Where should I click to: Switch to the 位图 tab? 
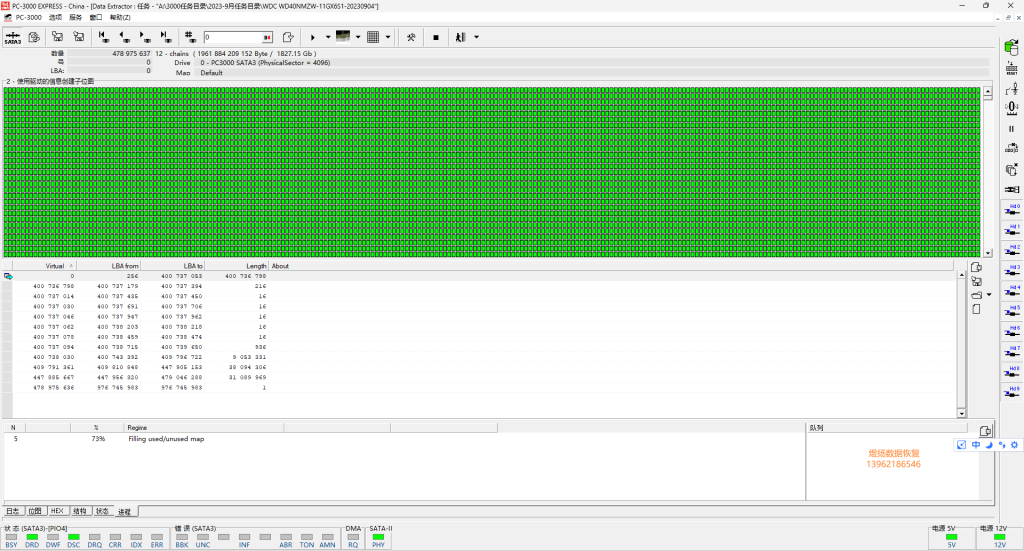pos(35,511)
